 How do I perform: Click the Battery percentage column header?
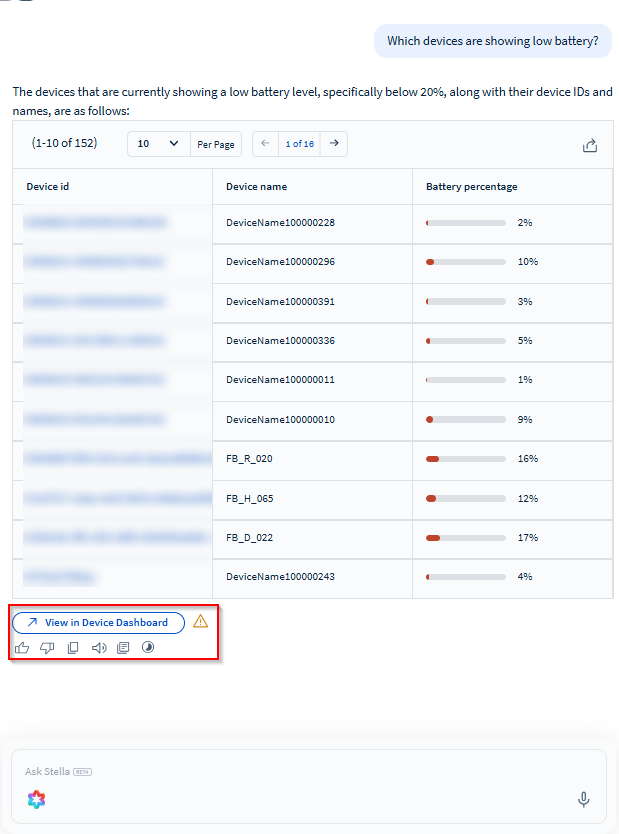(471, 187)
